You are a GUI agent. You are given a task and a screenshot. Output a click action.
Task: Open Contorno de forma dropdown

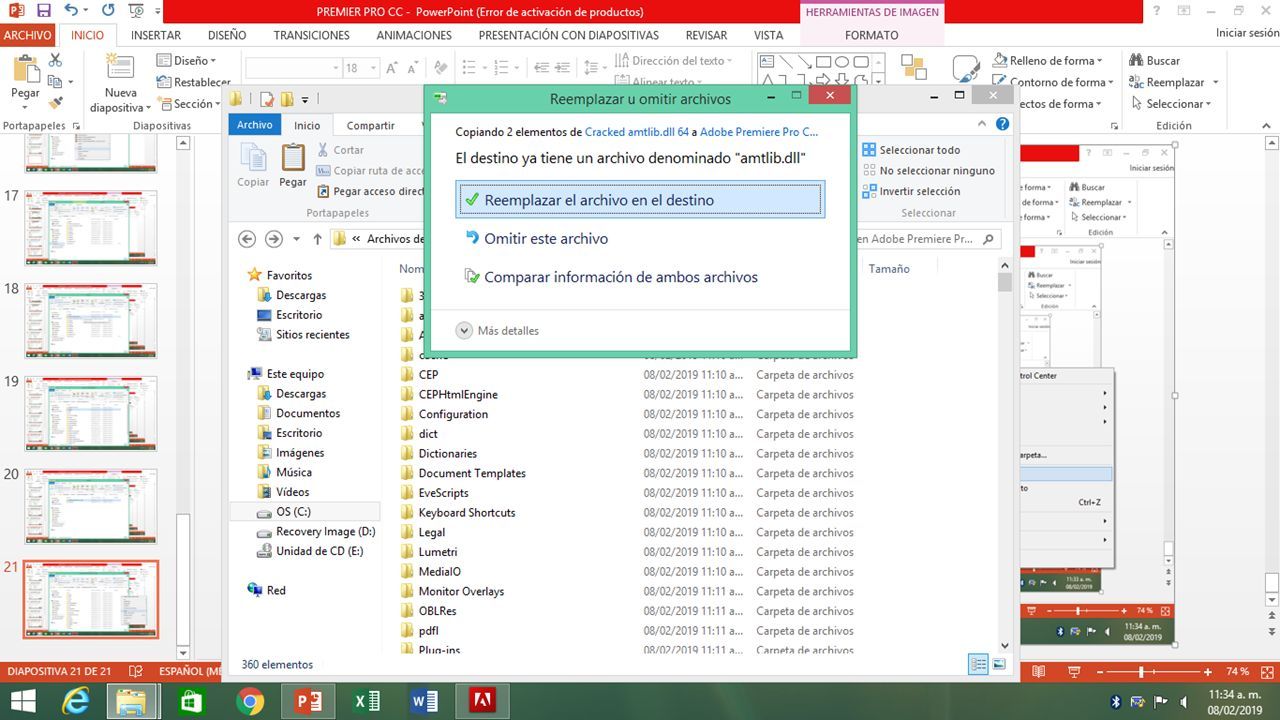point(1055,83)
